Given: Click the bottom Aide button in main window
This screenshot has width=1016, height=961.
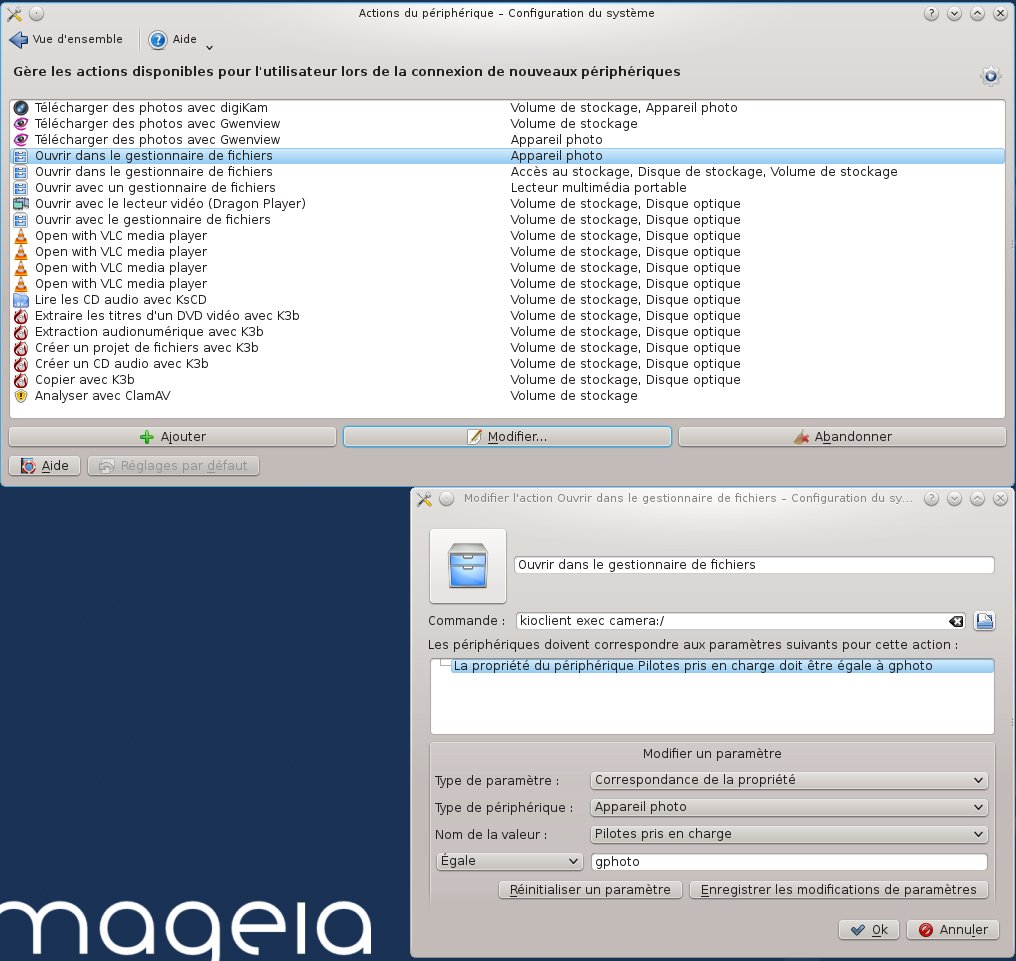Looking at the screenshot, I should click(45, 466).
